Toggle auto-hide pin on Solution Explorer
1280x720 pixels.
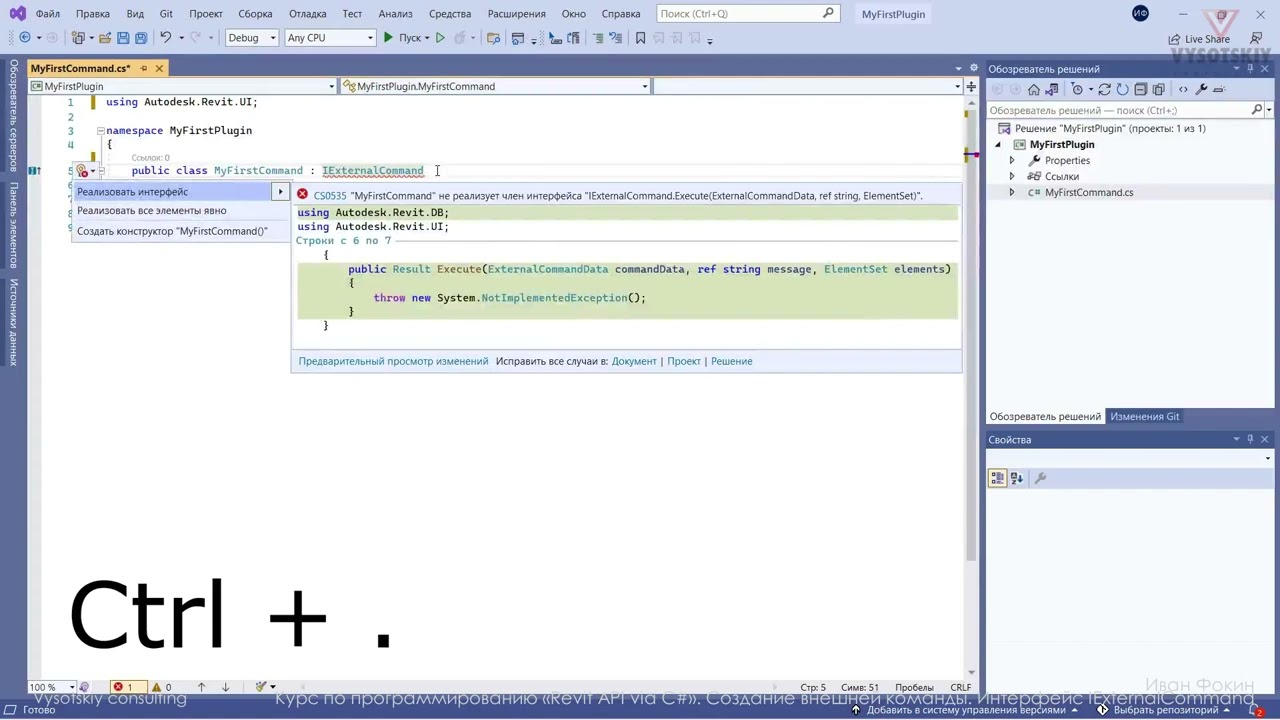pyautogui.click(x=1250, y=69)
